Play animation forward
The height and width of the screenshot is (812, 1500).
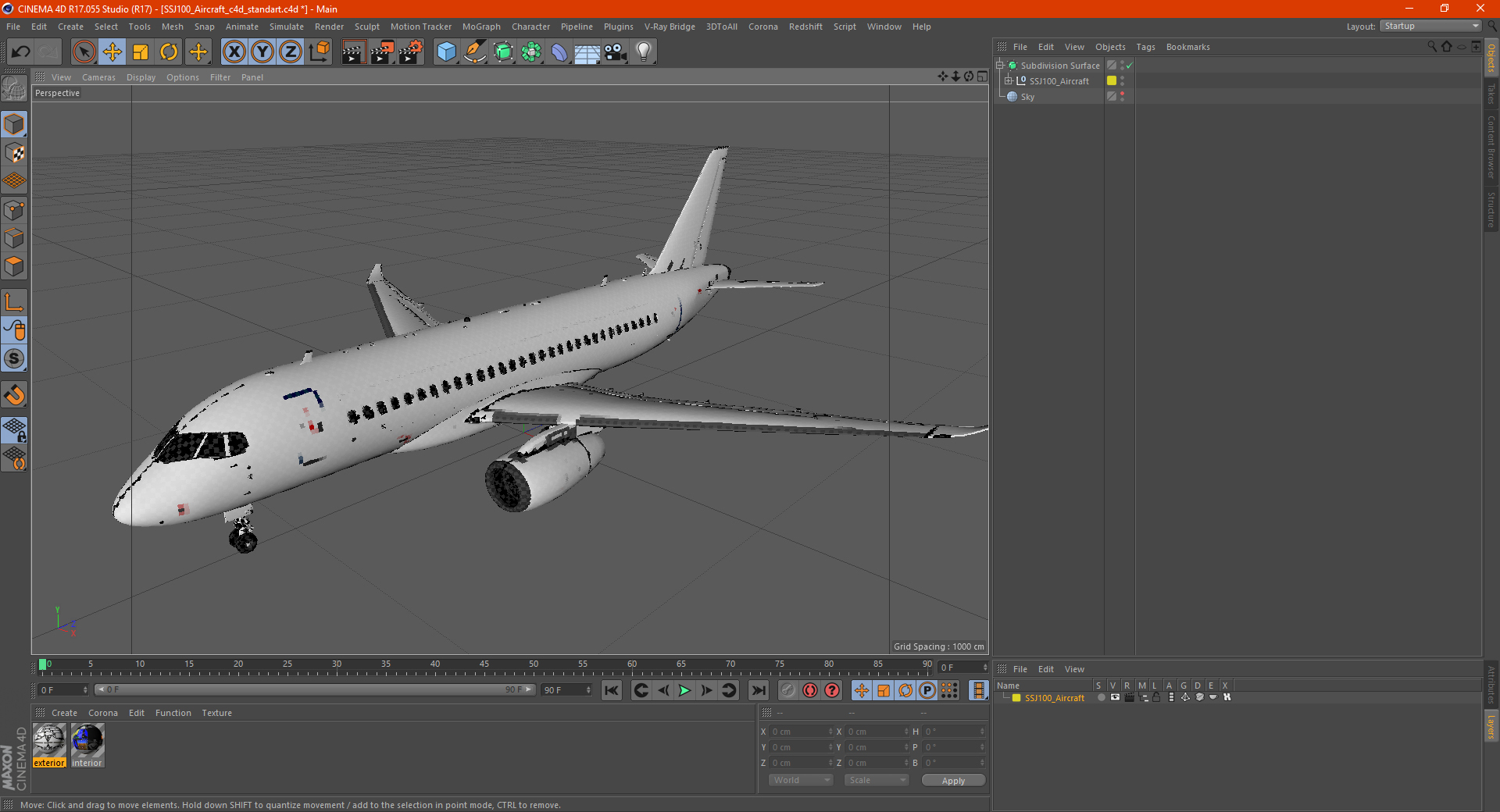pos(684,690)
